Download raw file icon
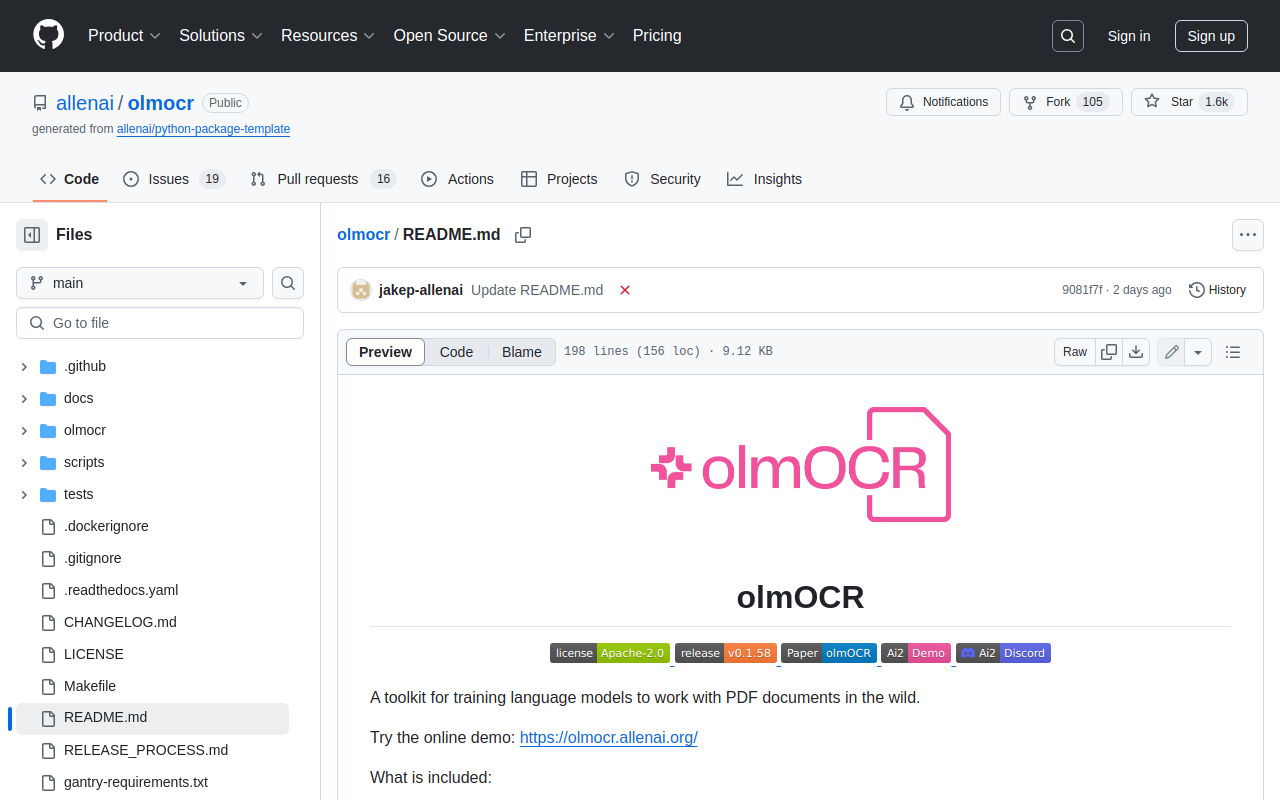 [x=1135, y=352]
